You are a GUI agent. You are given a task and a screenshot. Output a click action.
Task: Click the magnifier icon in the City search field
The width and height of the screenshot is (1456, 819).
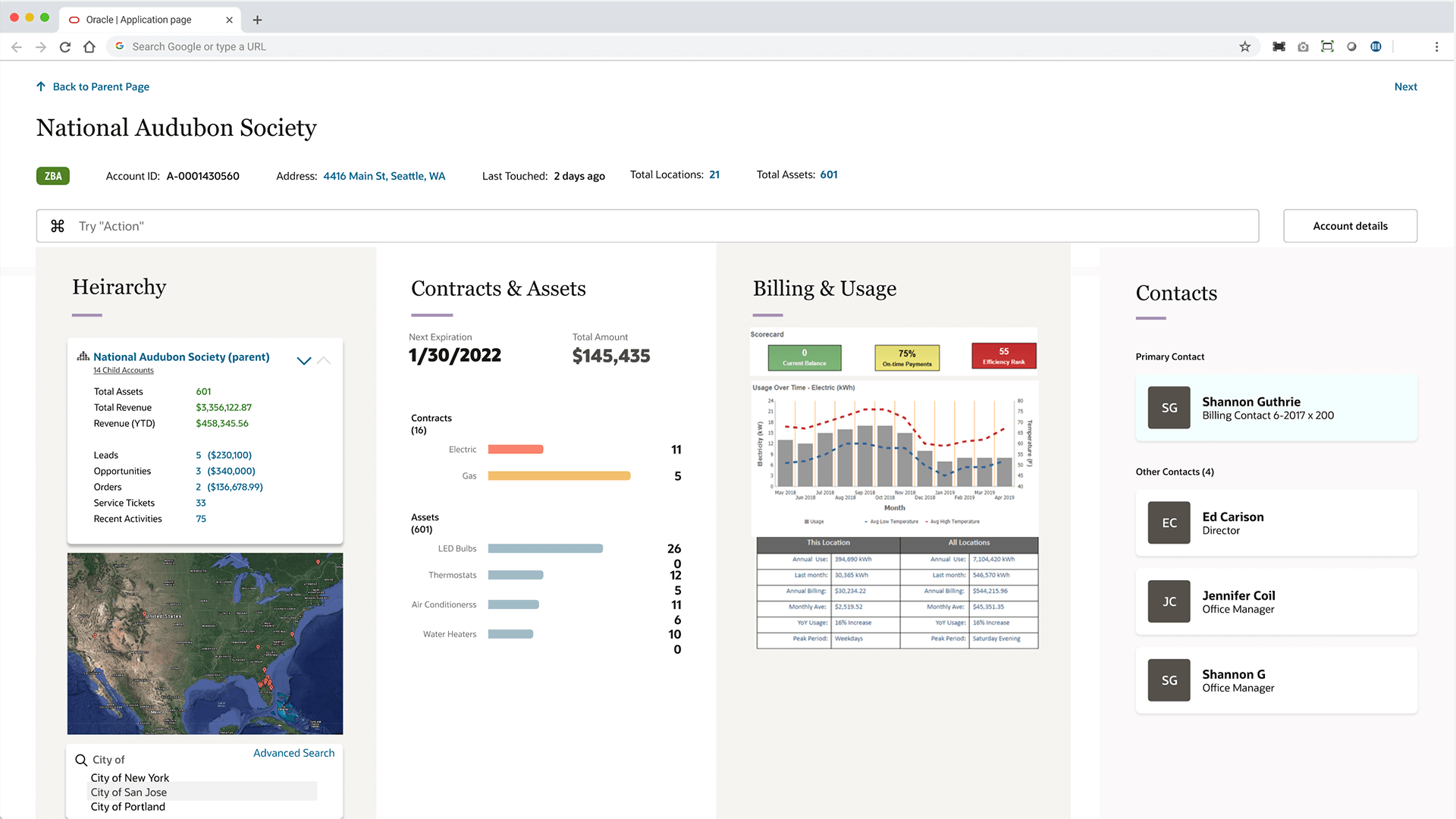tap(80, 759)
